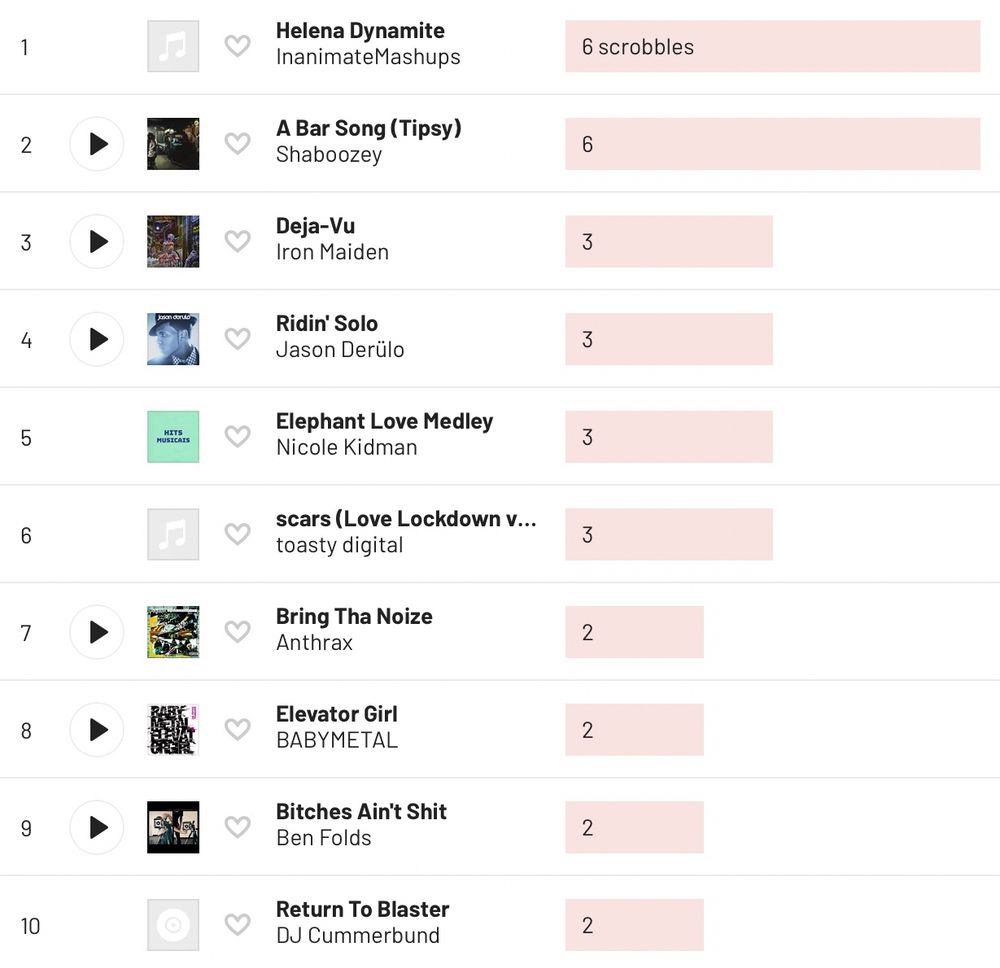Open the Helena Dynamite track page
Image resolution: width=1000 pixels, height=968 pixels.
360,30
